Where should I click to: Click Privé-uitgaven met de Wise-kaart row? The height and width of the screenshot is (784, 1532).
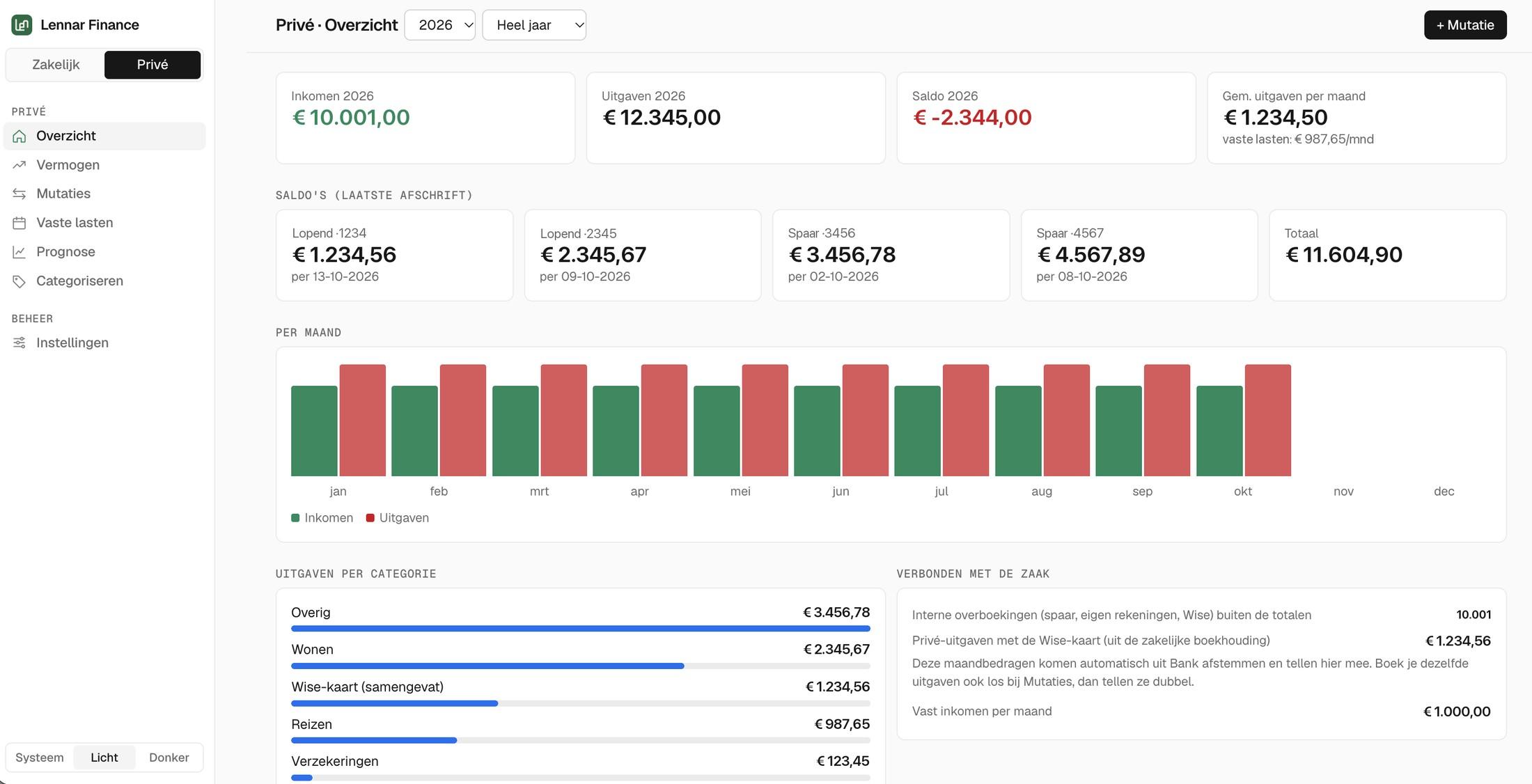(1201, 641)
